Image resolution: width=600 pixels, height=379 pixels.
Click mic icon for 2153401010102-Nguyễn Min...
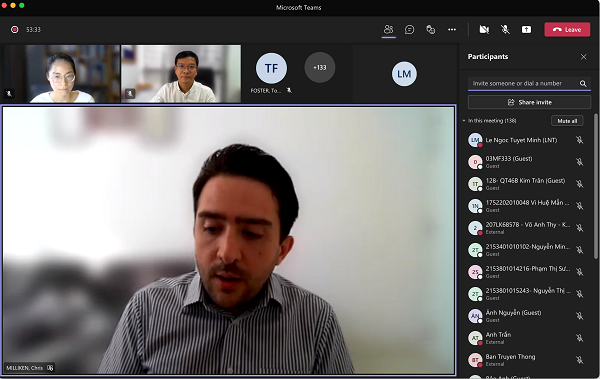pyautogui.click(x=579, y=250)
